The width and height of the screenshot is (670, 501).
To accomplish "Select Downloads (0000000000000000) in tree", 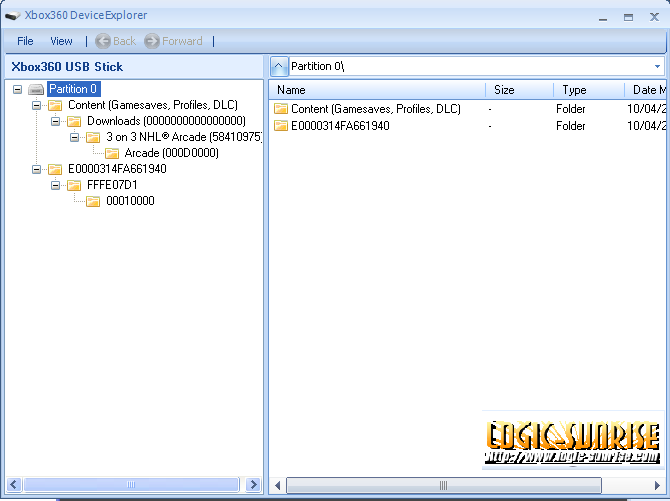I will click(166, 121).
